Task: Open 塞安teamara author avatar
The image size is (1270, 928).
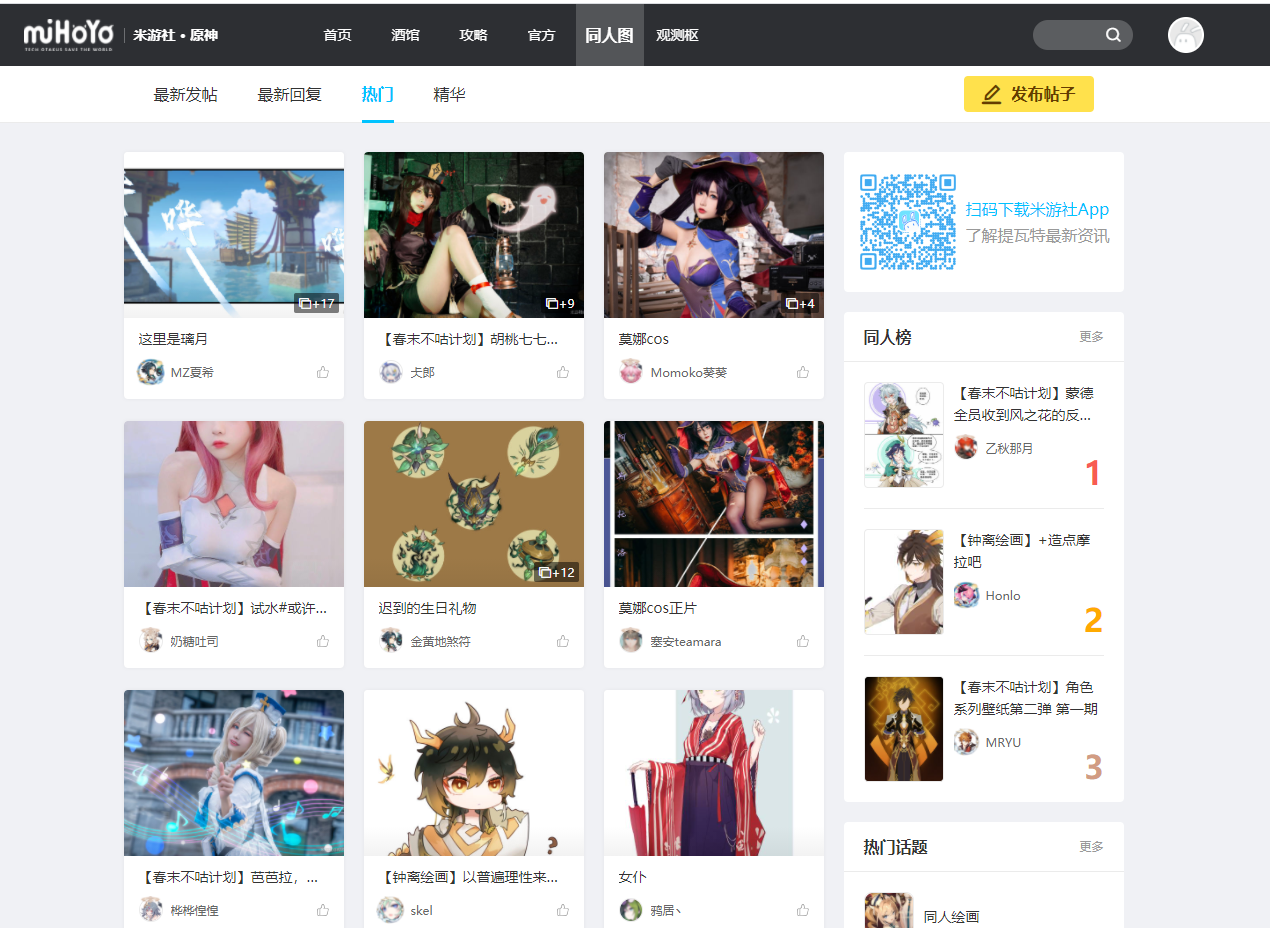Action: coord(630,641)
